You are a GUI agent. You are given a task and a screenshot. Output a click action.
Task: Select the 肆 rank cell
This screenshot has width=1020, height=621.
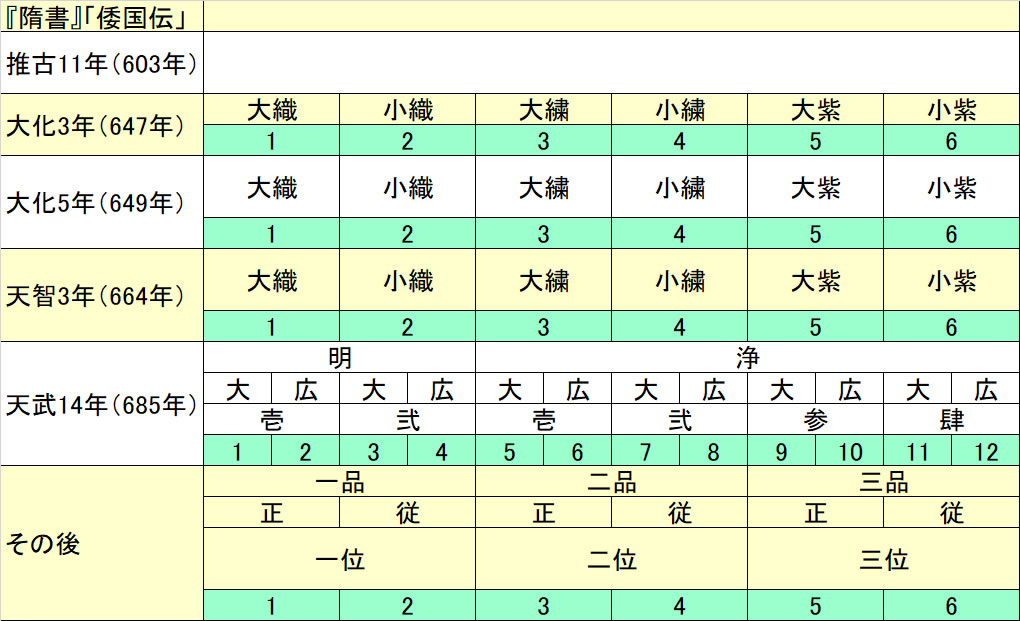click(951, 419)
